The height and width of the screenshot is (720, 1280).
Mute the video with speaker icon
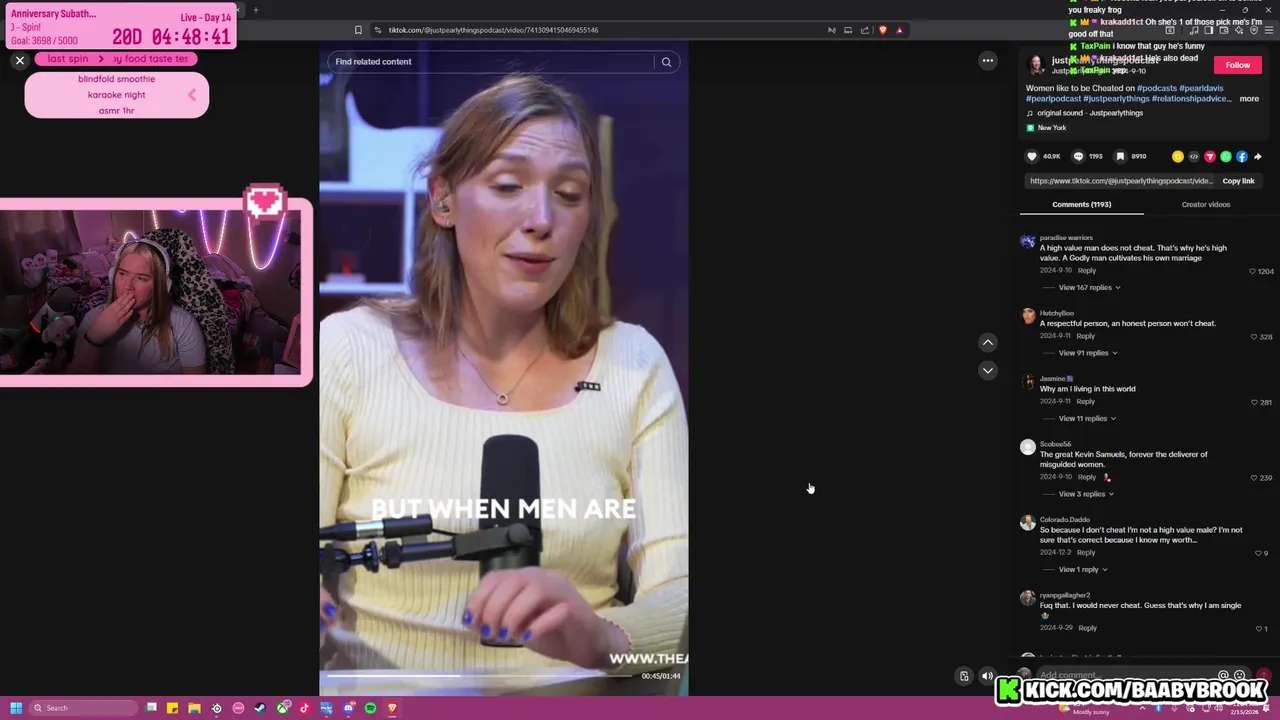coord(987,677)
